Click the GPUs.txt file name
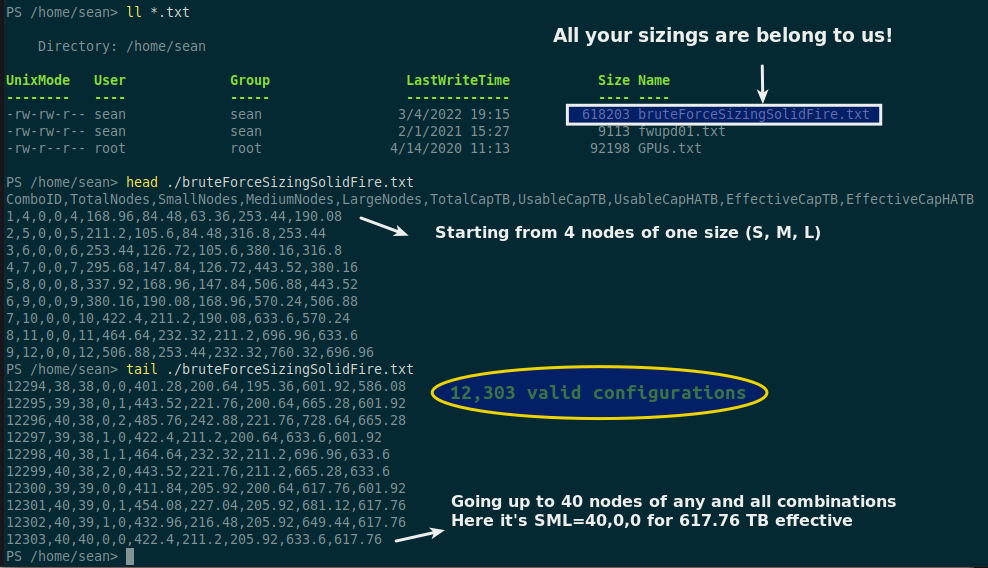This screenshot has width=988, height=568. point(670,148)
